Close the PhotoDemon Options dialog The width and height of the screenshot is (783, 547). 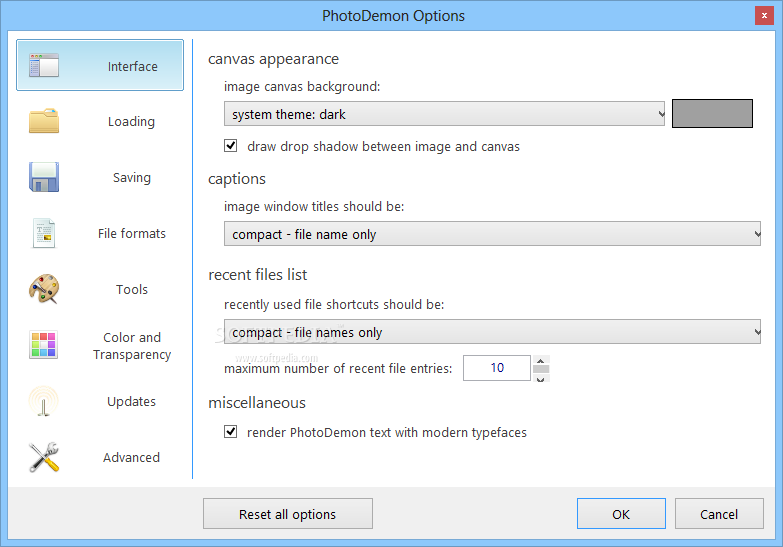(764, 15)
